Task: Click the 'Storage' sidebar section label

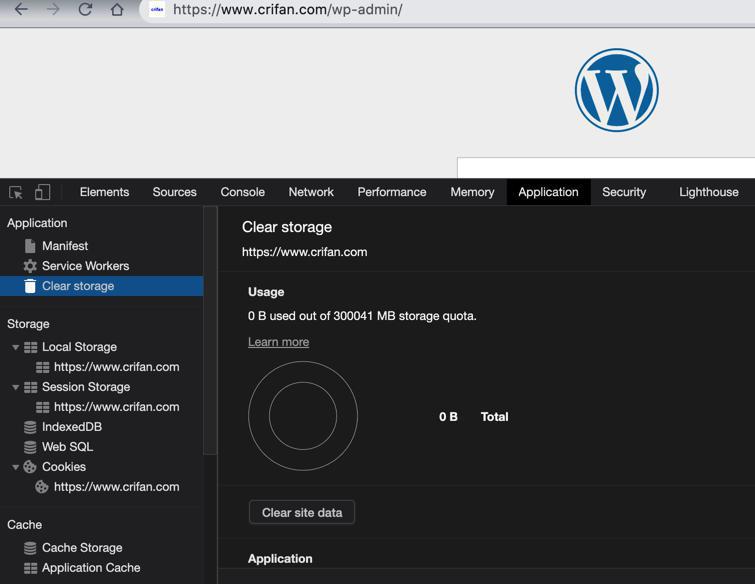Action: 28,324
